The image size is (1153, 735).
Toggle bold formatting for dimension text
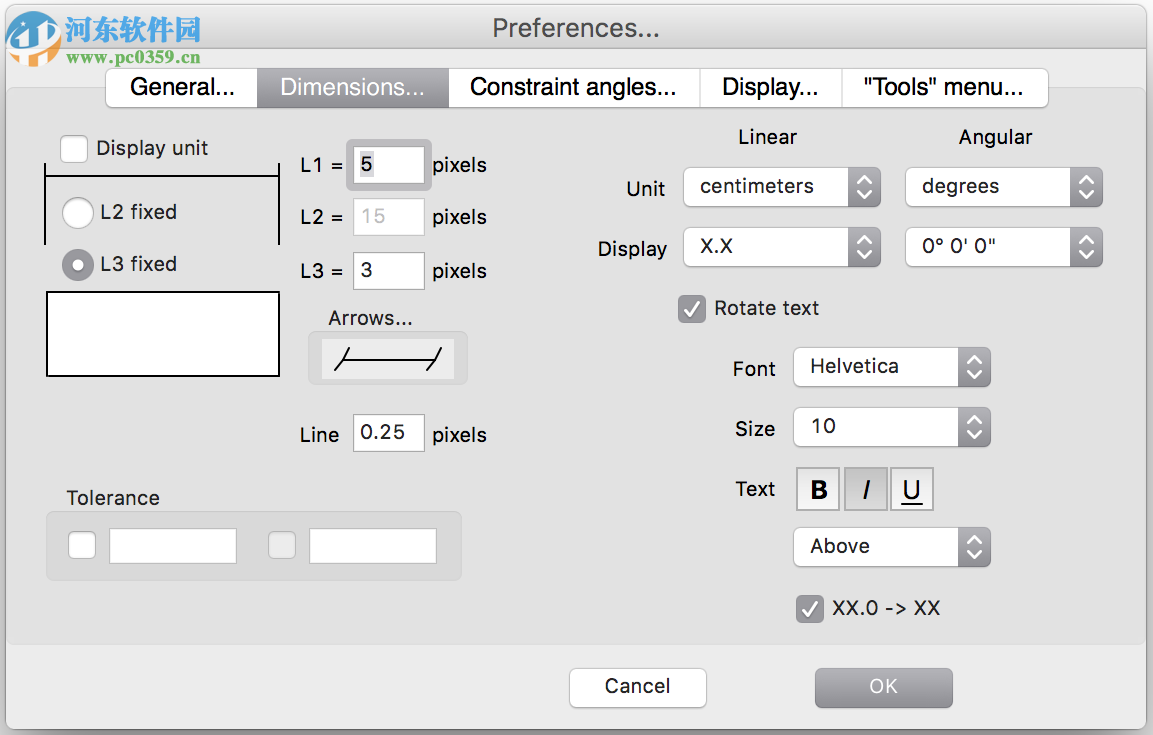click(817, 488)
